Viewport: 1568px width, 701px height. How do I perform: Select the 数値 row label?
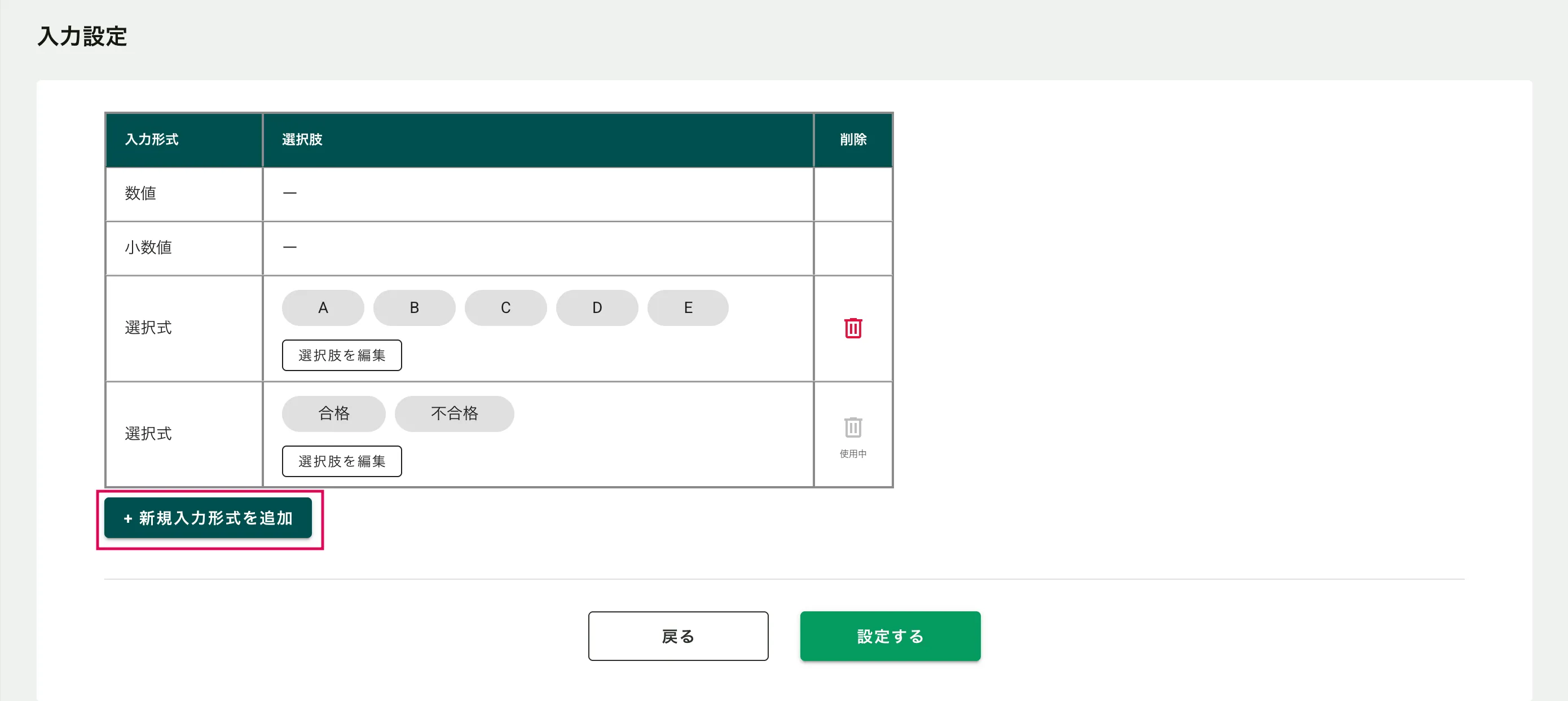140,193
